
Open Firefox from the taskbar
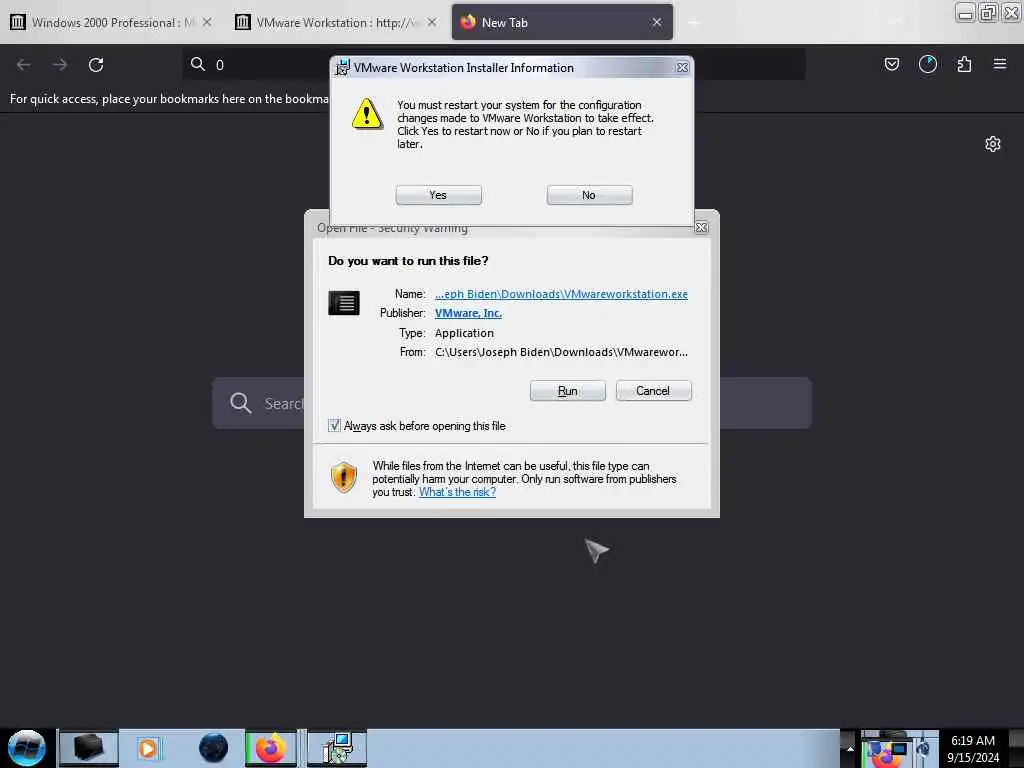[x=270, y=748]
